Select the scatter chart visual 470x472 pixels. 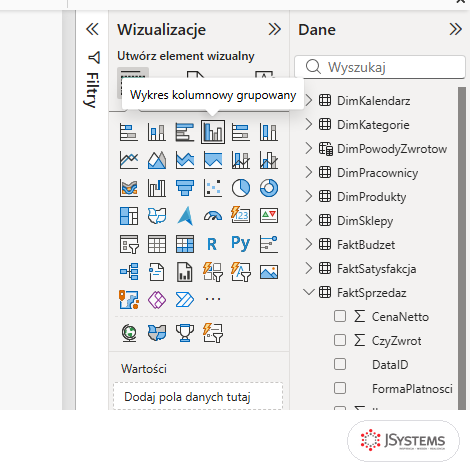pyautogui.click(x=213, y=188)
